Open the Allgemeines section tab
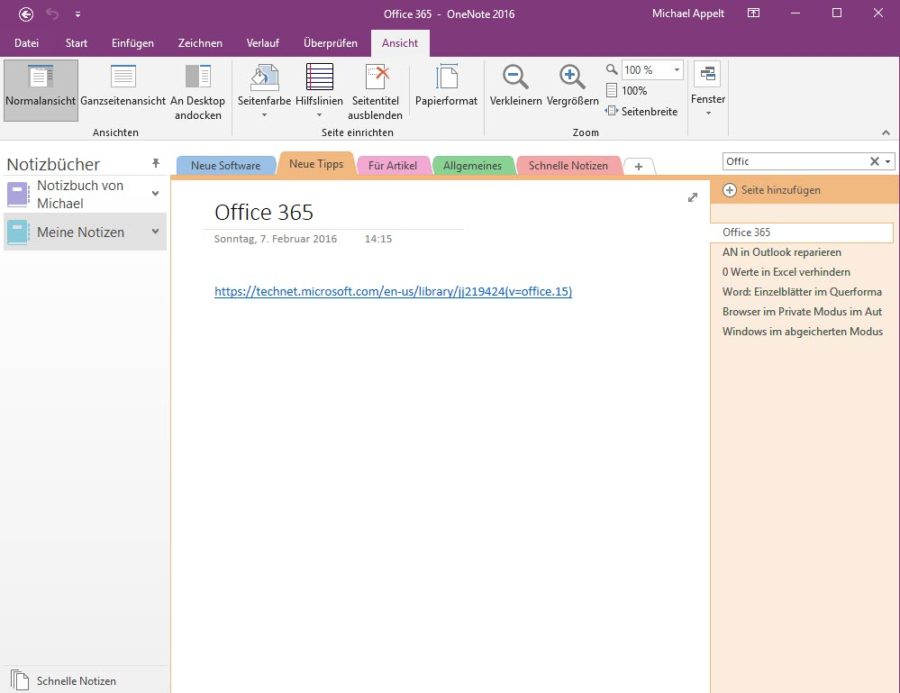The width and height of the screenshot is (900, 693). (x=472, y=165)
